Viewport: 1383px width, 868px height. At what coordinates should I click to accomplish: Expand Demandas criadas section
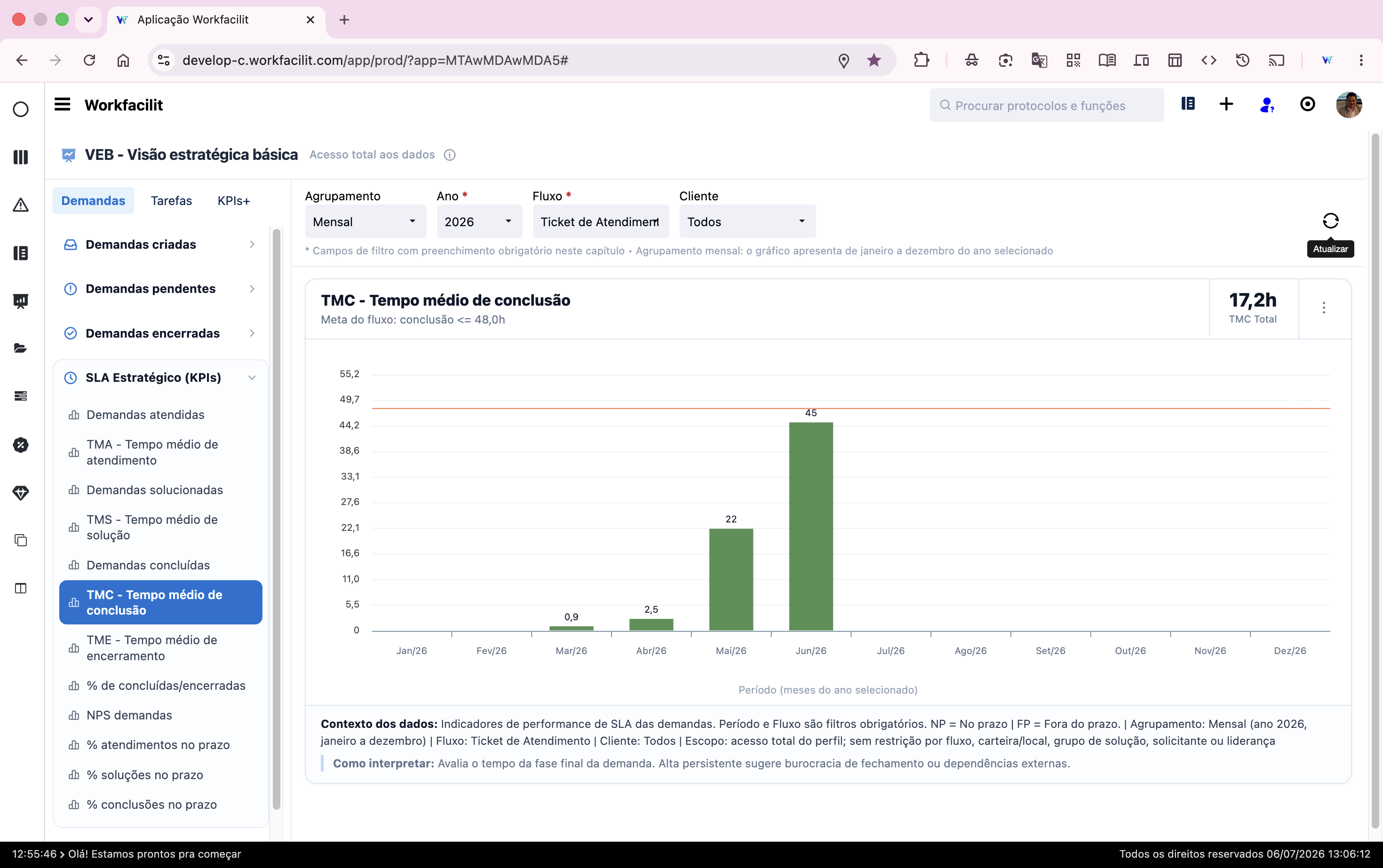[x=160, y=245]
